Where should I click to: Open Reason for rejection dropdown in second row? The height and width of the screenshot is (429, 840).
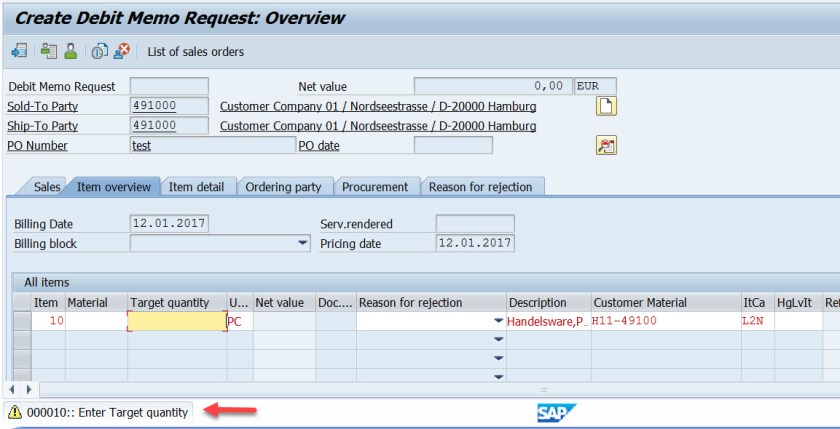(499, 340)
